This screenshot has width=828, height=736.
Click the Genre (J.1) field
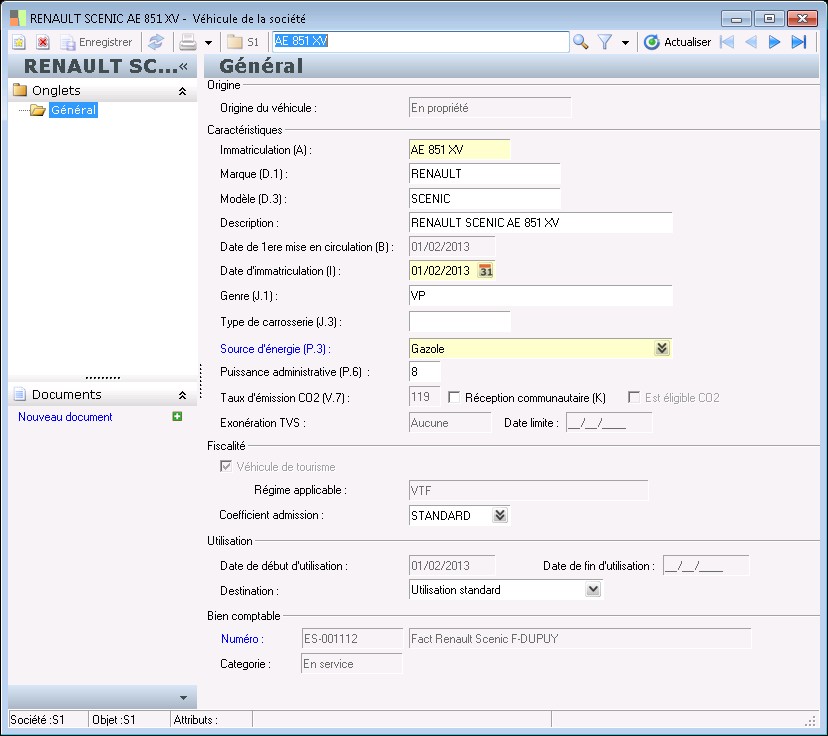[x=541, y=295]
